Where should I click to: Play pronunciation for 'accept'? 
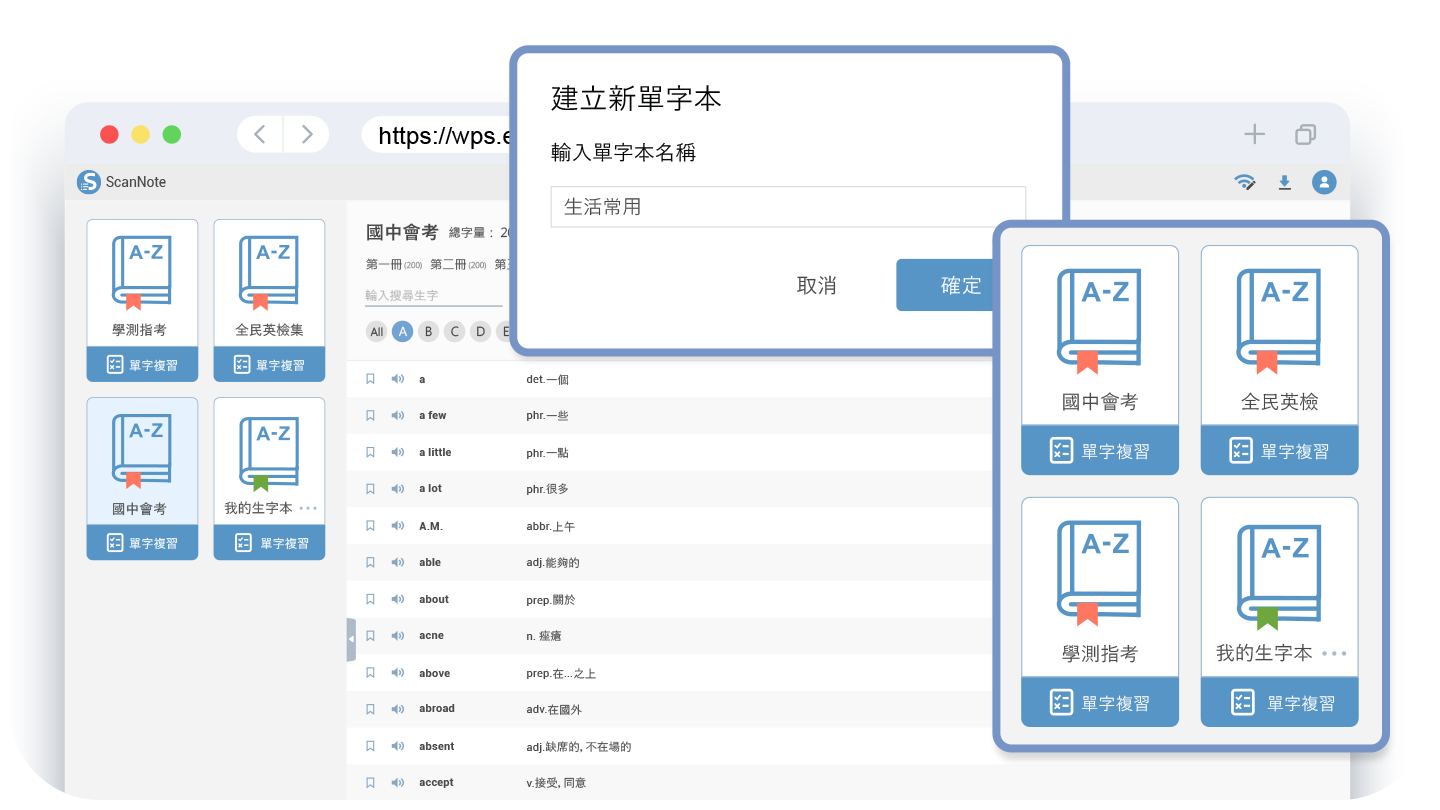point(398,783)
